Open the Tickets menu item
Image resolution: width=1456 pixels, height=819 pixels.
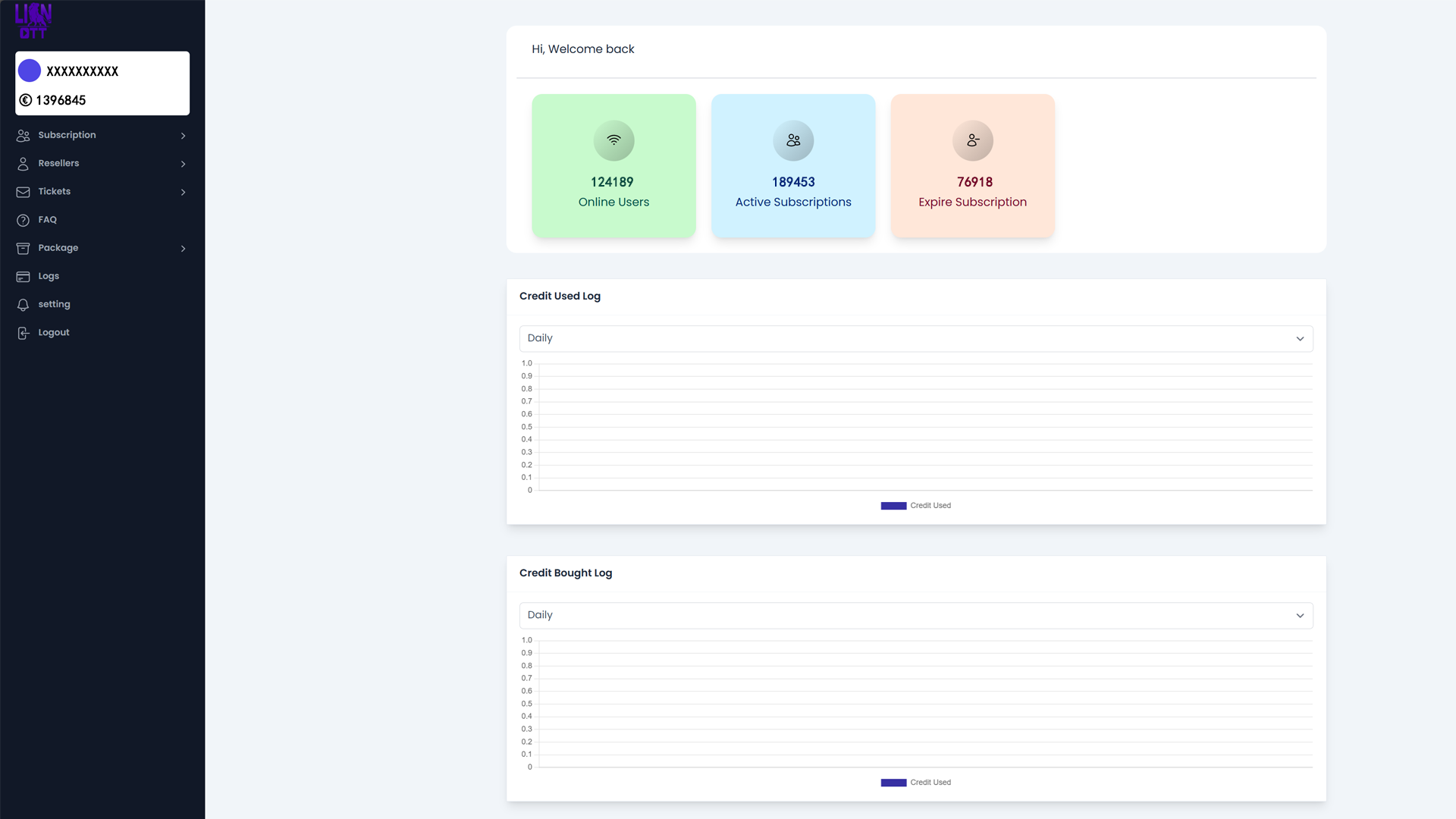(55, 192)
